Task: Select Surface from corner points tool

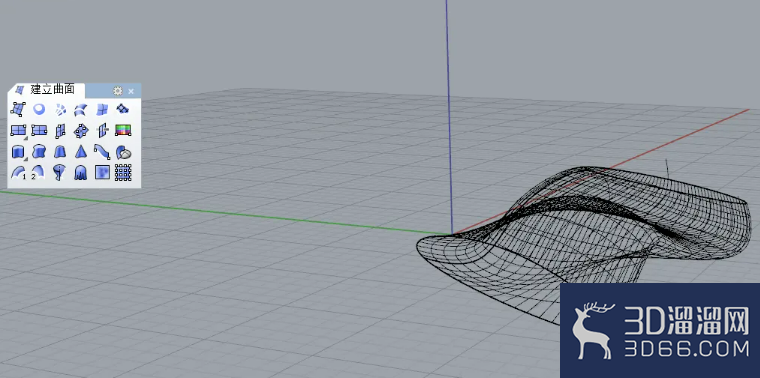Action: (18, 110)
